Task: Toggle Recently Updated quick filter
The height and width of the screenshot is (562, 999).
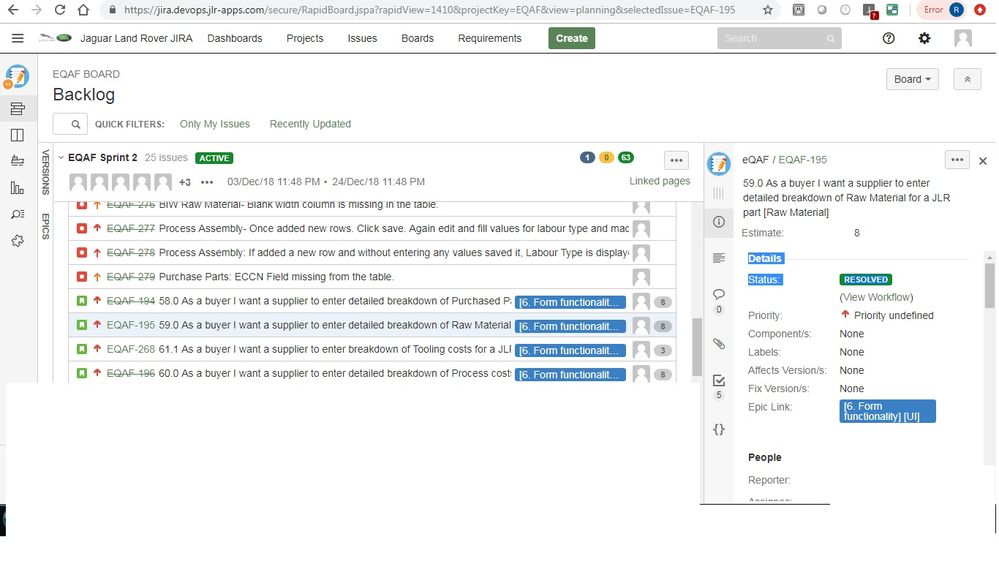Action: (x=310, y=124)
